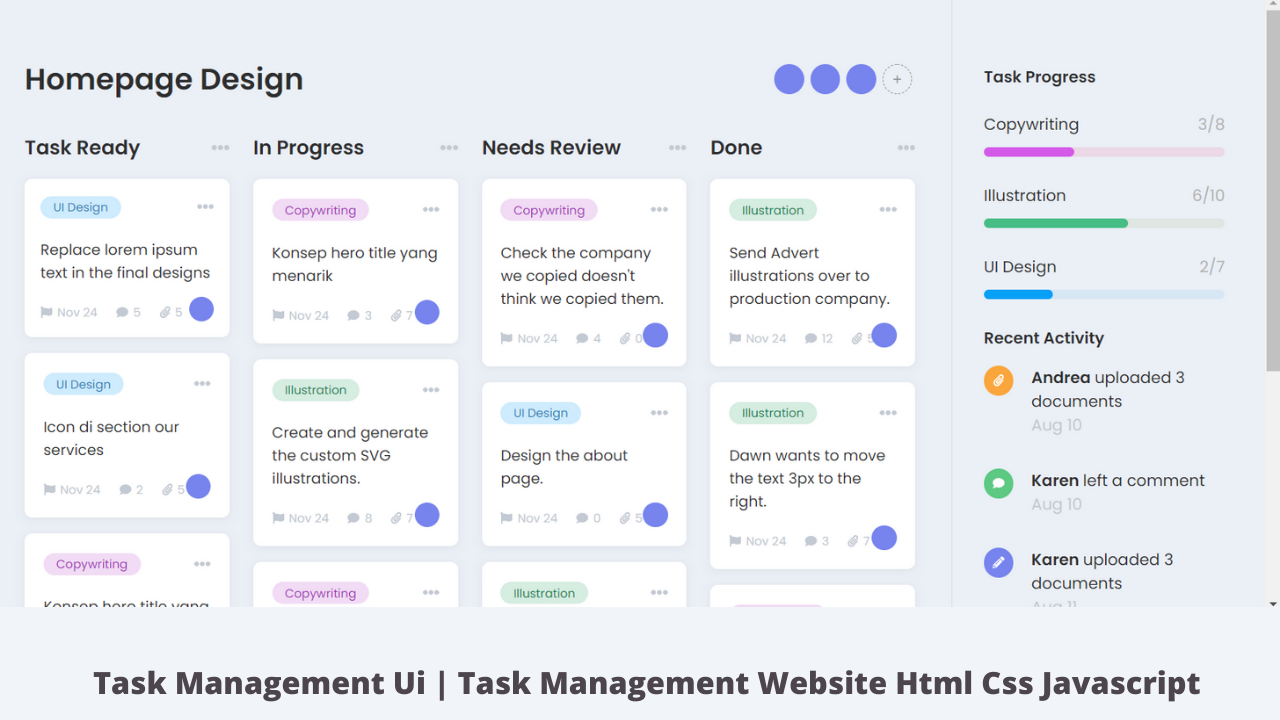Click UI Design tag on Icon di section card
Image resolution: width=1280 pixels, height=720 pixels.
[x=83, y=384]
